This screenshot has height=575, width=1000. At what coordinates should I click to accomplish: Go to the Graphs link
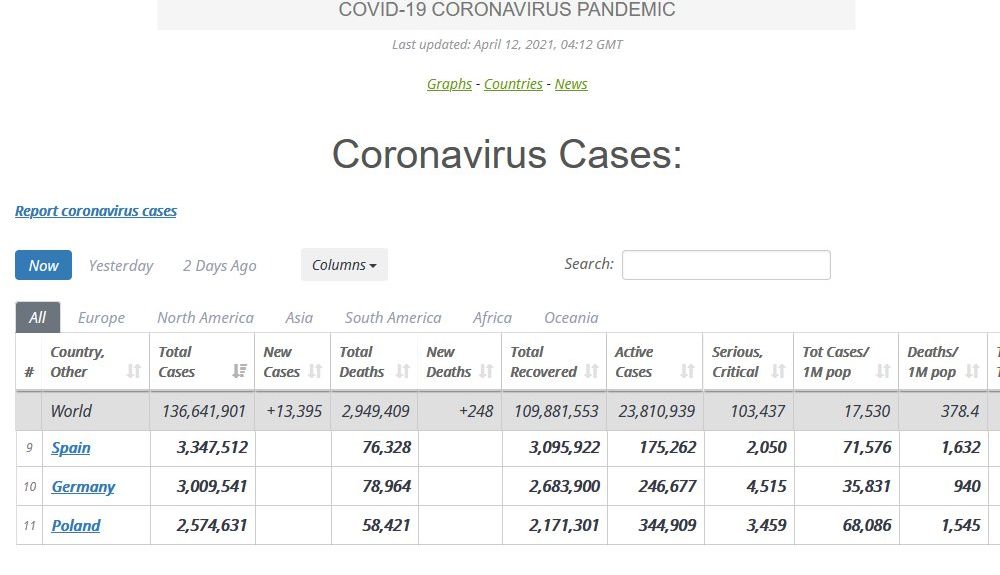449,84
